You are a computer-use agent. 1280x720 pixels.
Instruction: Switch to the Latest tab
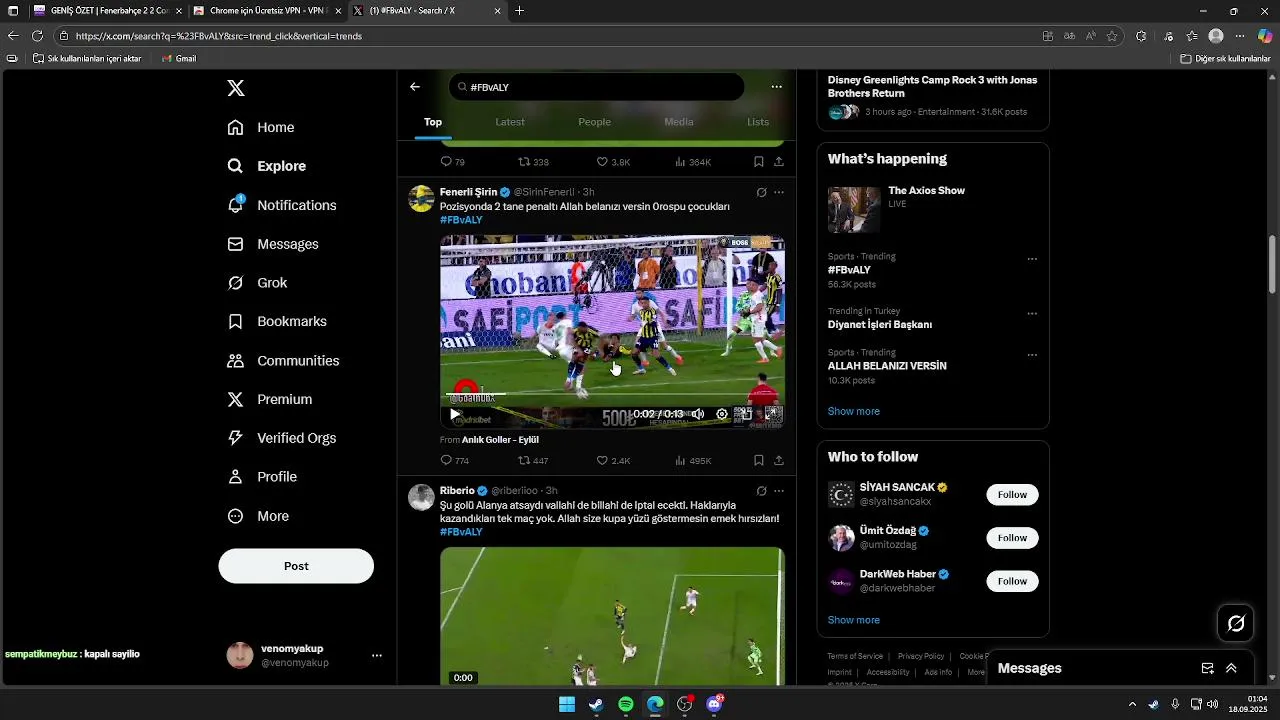pyautogui.click(x=510, y=122)
